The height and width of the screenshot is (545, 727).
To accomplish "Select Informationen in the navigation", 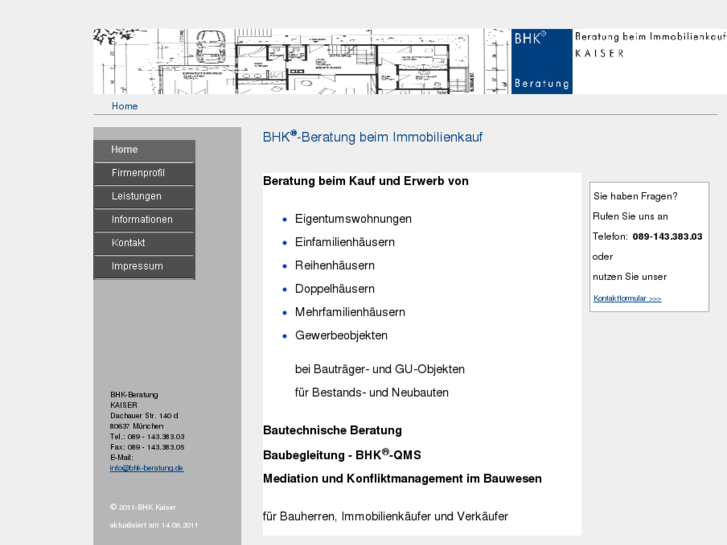I will pos(144,220).
